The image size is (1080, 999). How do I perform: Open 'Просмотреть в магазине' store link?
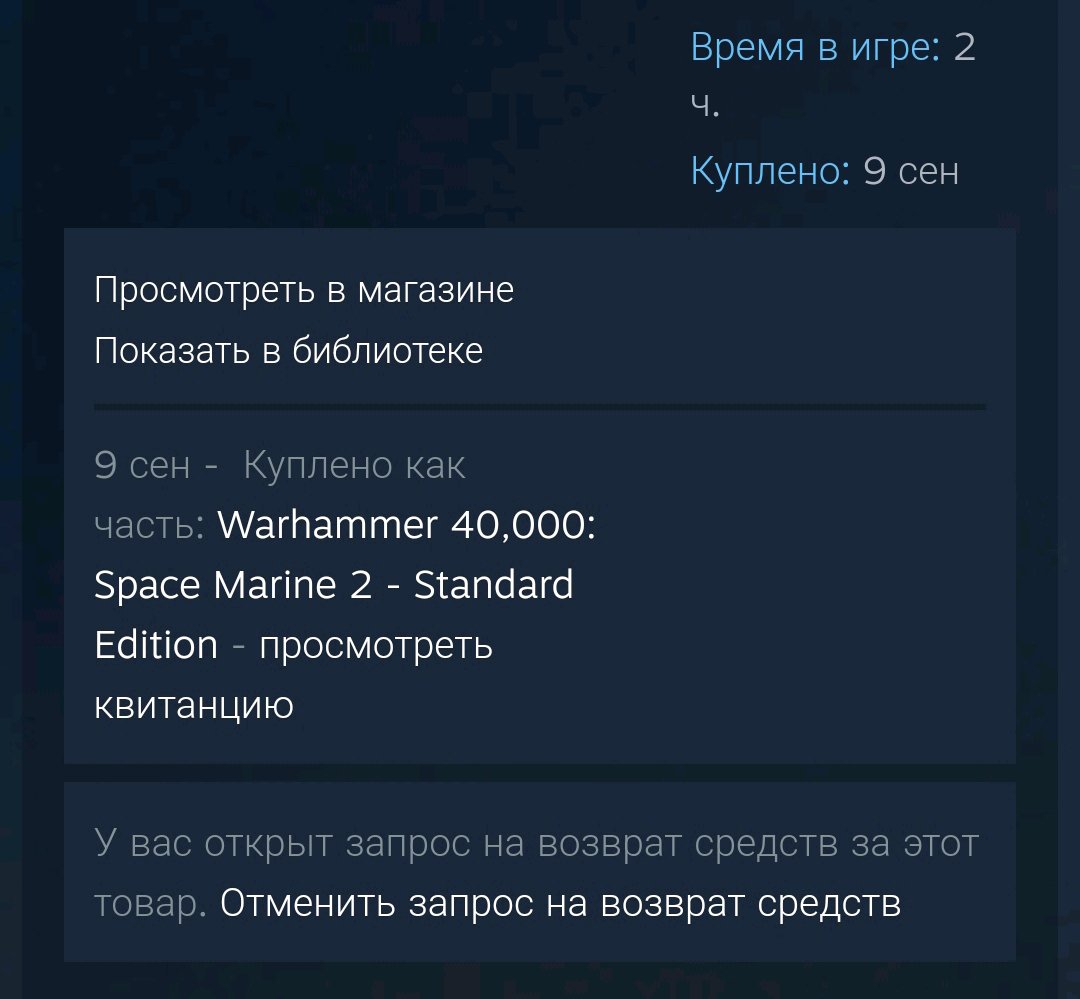coord(304,290)
